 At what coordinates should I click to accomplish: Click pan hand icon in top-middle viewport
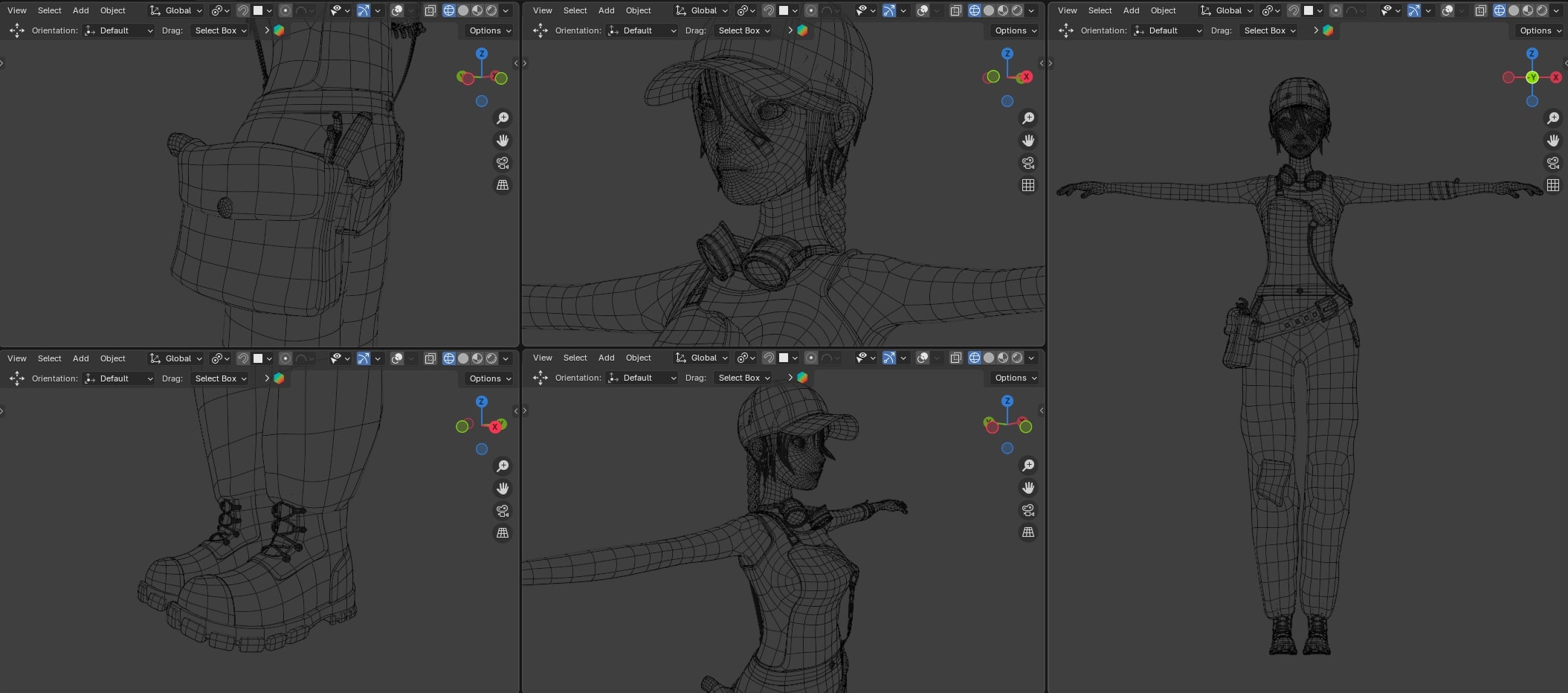point(1028,141)
